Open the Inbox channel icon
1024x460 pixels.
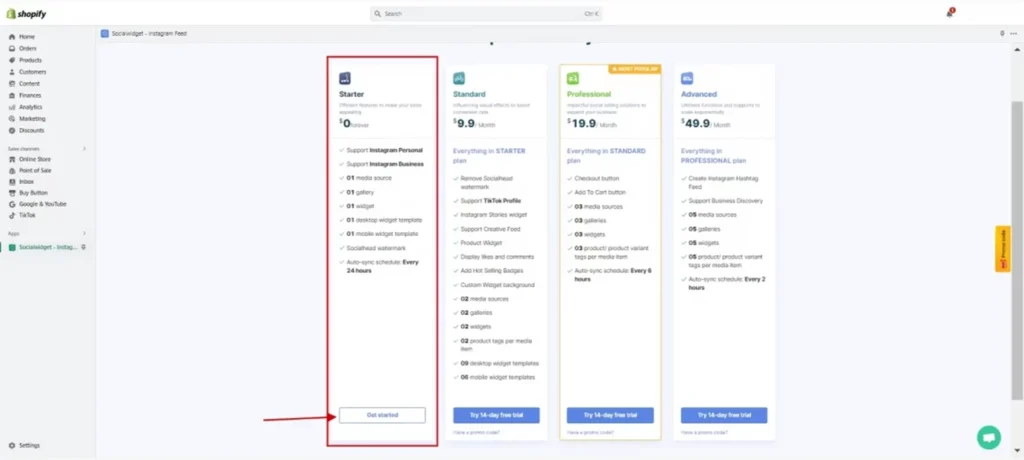coord(12,182)
